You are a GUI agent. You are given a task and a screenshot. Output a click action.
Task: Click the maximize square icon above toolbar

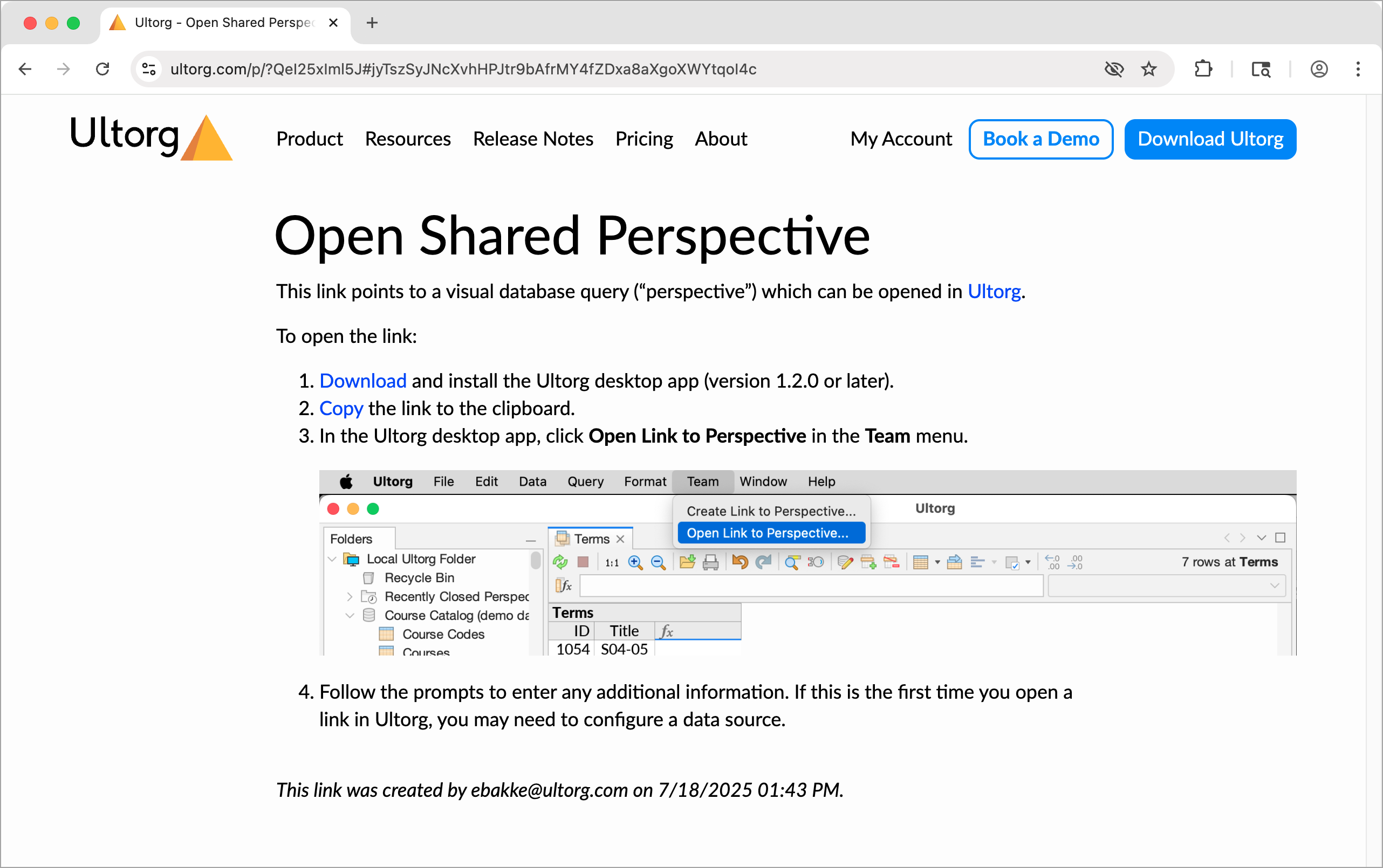1280,538
